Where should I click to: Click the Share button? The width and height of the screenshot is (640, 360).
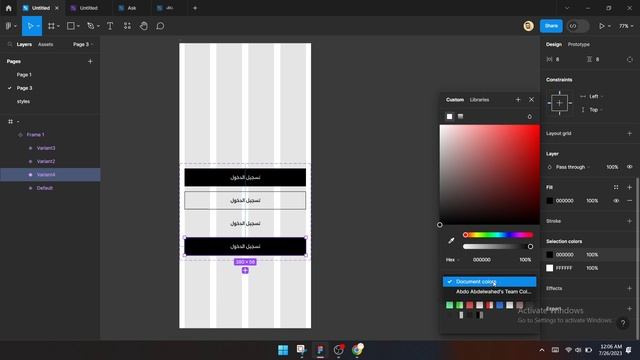pos(551,26)
